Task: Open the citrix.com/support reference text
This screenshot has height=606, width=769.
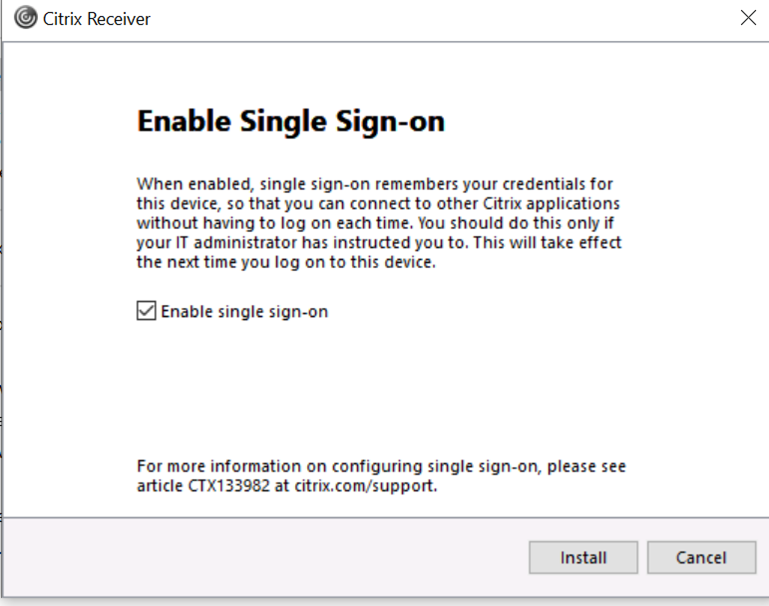Action: pos(365,486)
